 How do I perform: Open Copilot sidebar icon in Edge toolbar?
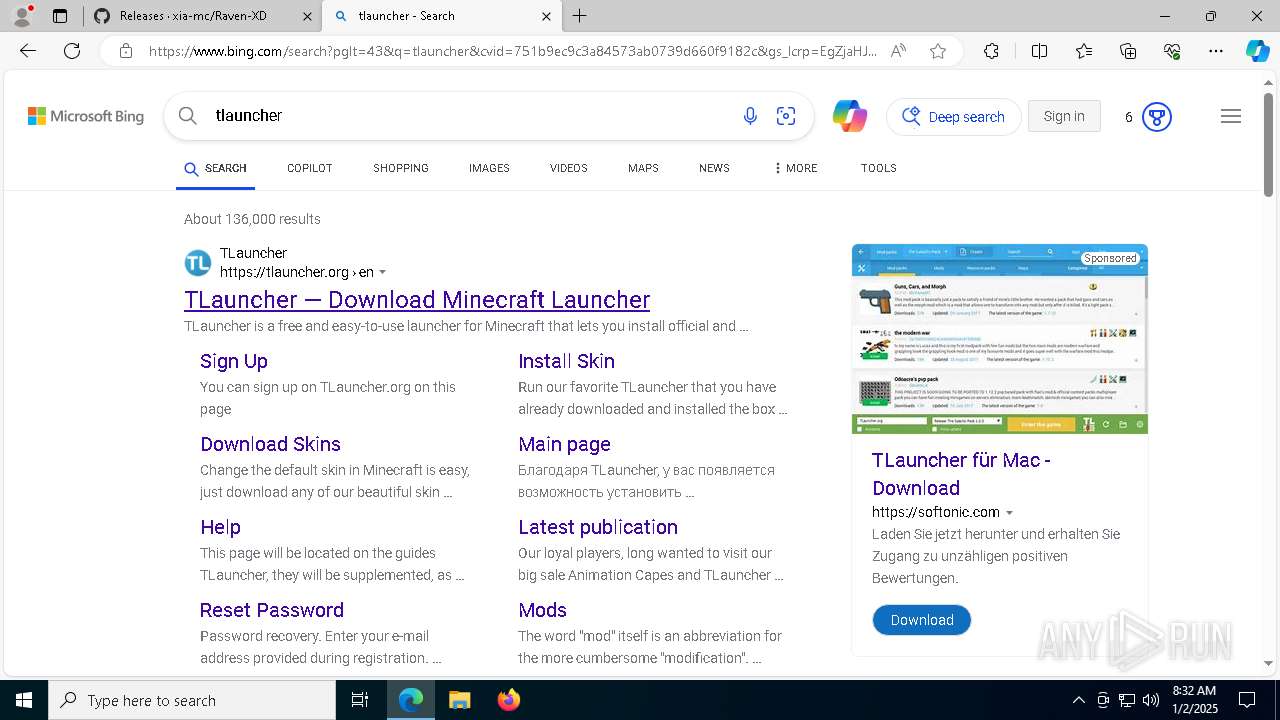pyautogui.click(x=1257, y=51)
